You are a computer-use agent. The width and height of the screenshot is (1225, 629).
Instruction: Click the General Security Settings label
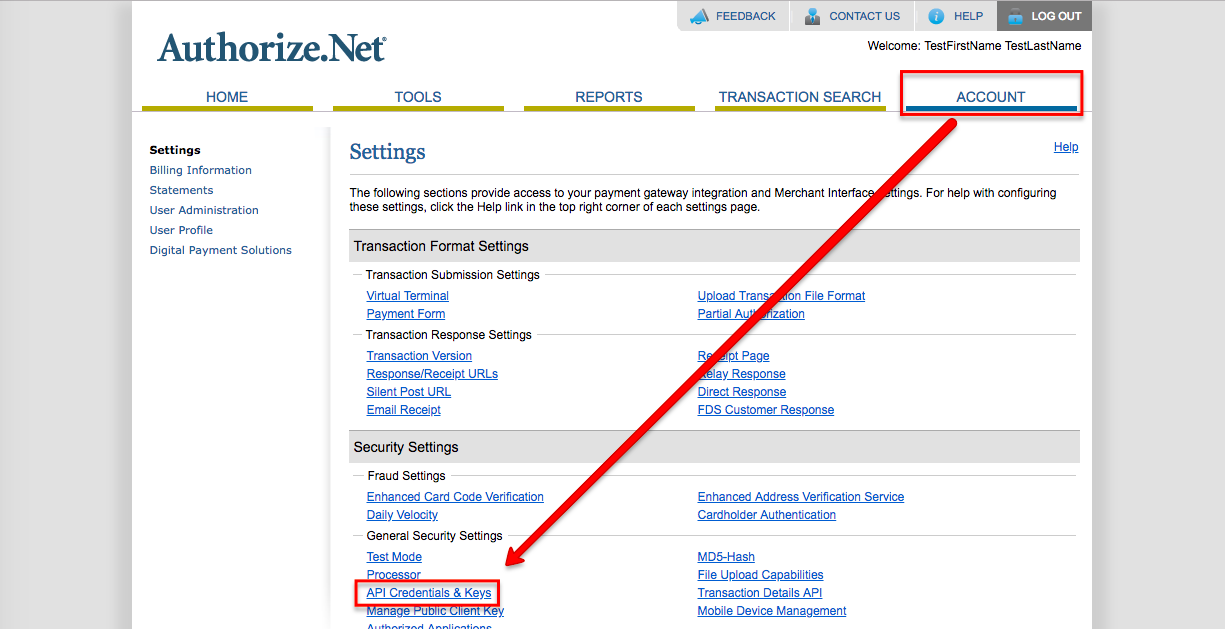coord(434,536)
